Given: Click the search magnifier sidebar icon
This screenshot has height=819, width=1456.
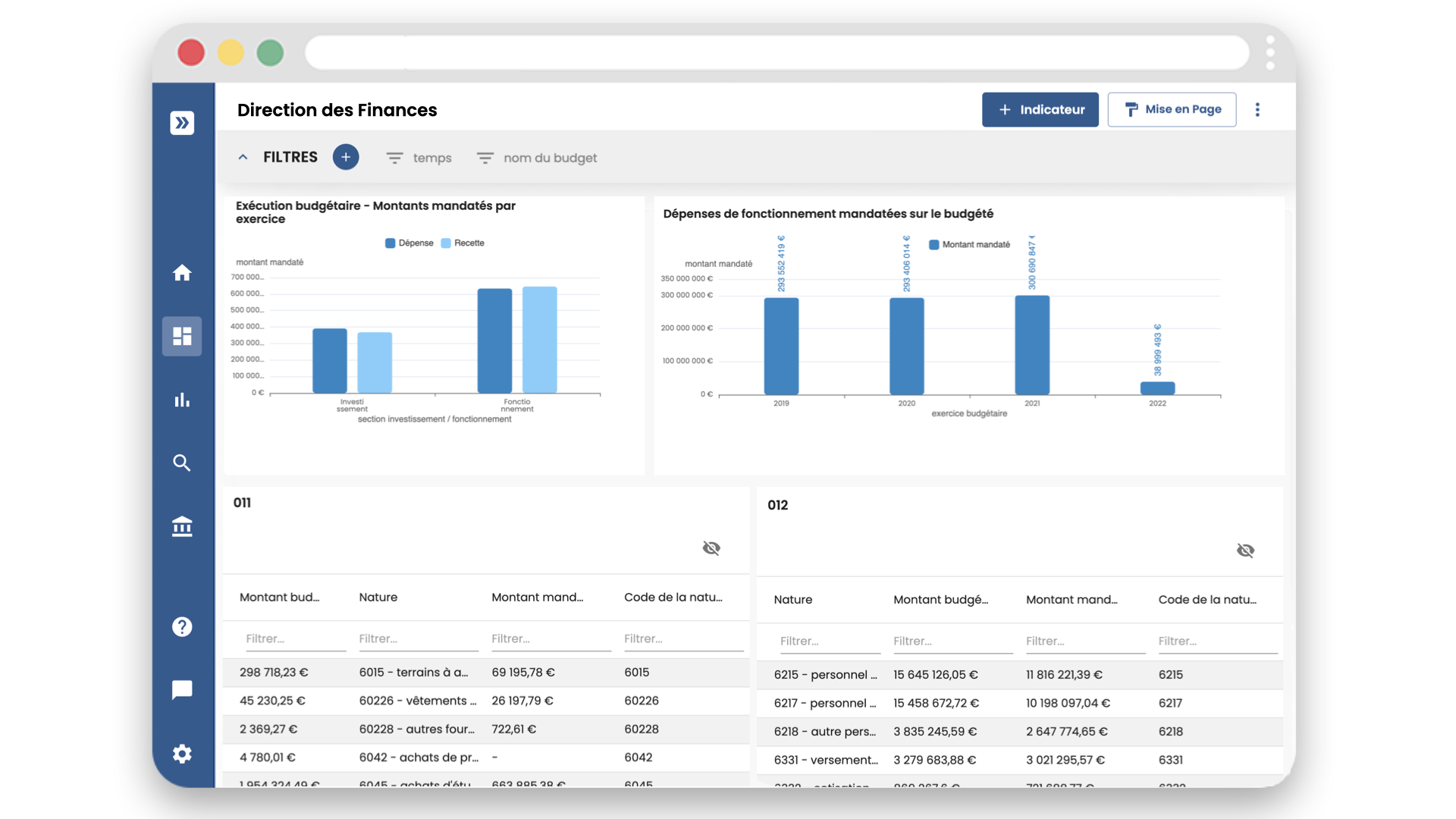Looking at the screenshot, I should 182,463.
